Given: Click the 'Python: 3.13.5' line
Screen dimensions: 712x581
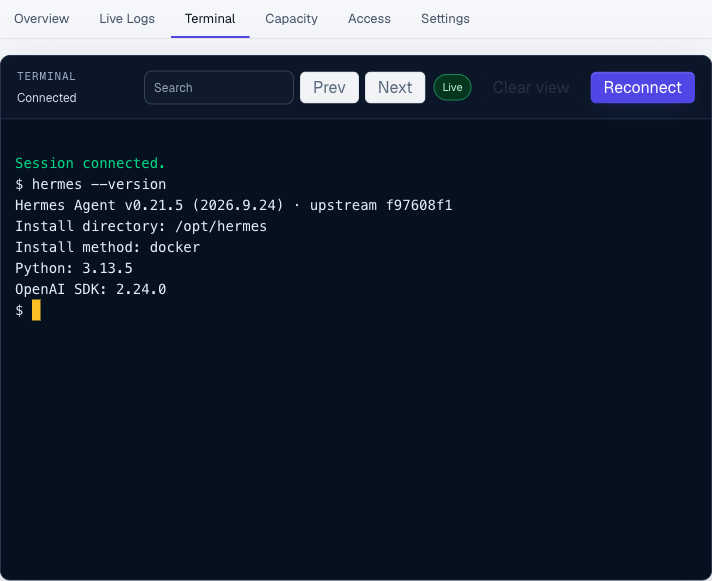Looking at the screenshot, I should pos(74,268).
